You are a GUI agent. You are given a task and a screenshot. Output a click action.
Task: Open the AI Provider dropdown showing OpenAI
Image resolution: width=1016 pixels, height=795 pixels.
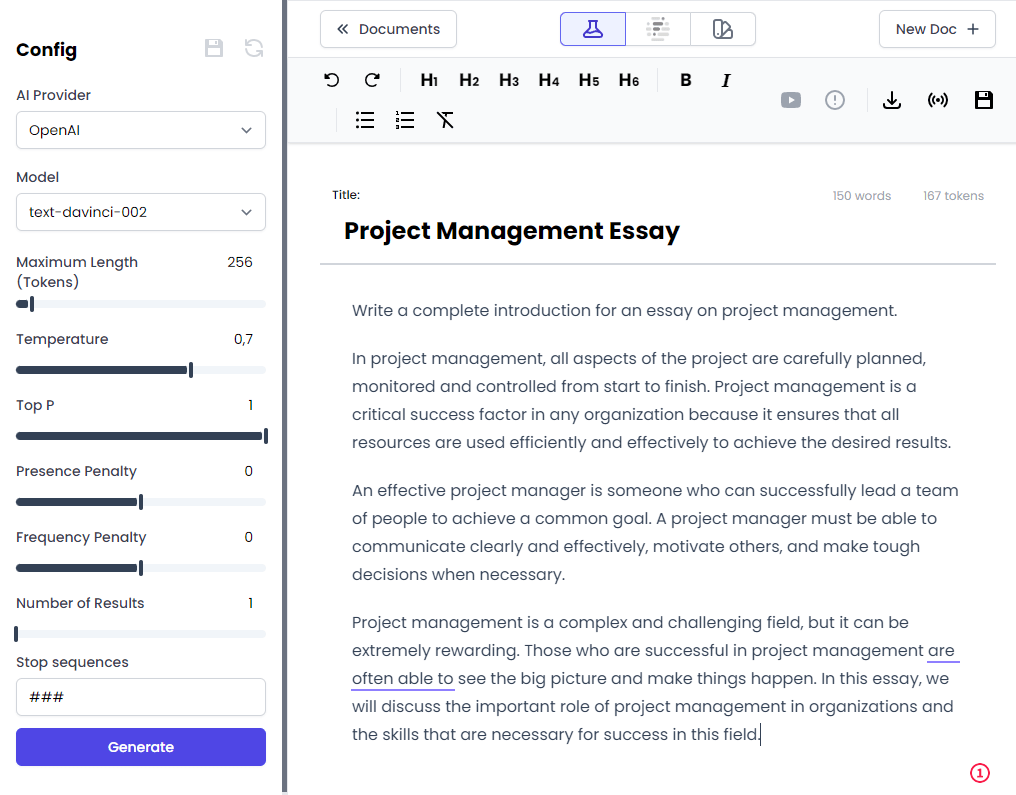(x=141, y=130)
